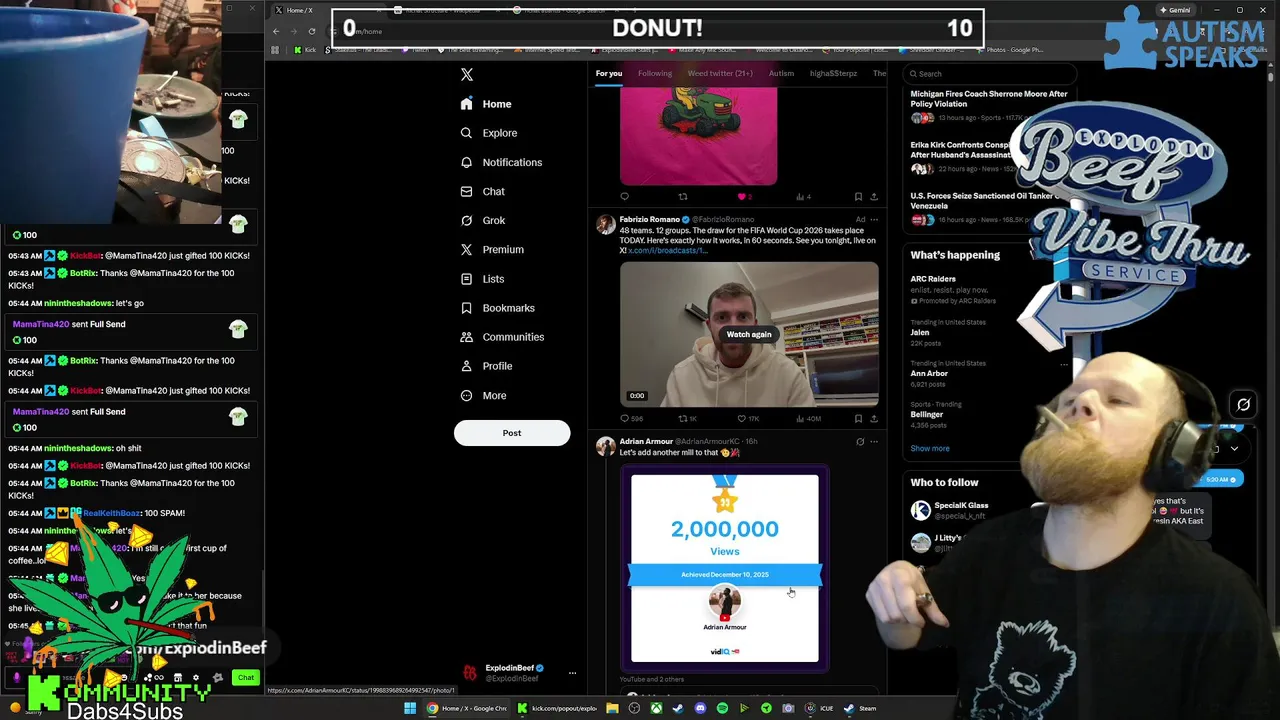Open Grok in X sidebar
The image size is (1280, 720).
[482, 220]
